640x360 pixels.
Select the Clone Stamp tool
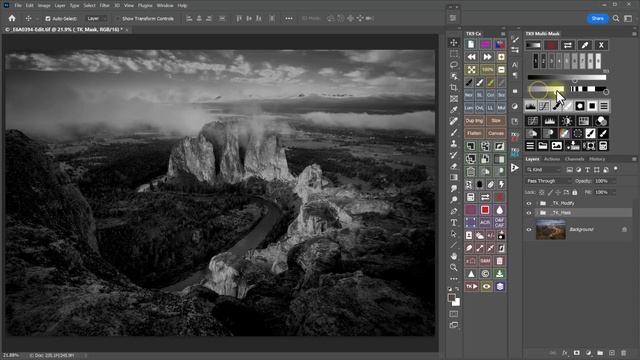coord(454,144)
